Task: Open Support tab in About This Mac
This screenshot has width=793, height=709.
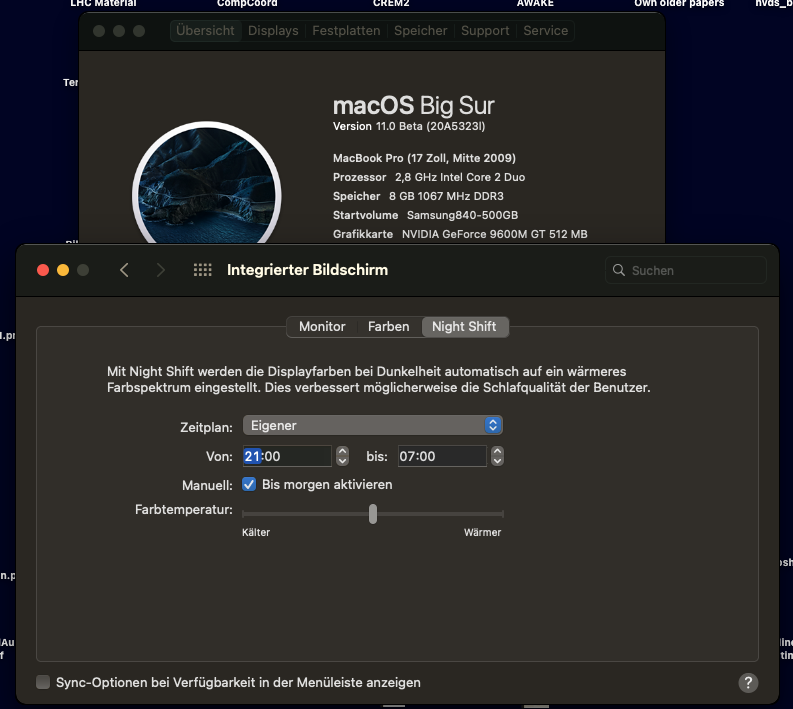Action: [x=485, y=31]
